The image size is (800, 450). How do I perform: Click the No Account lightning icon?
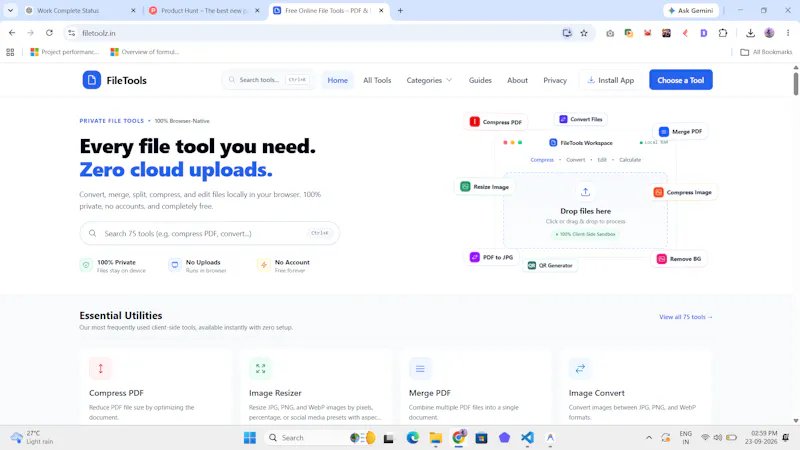pyautogui.click(x=264, y=265)
